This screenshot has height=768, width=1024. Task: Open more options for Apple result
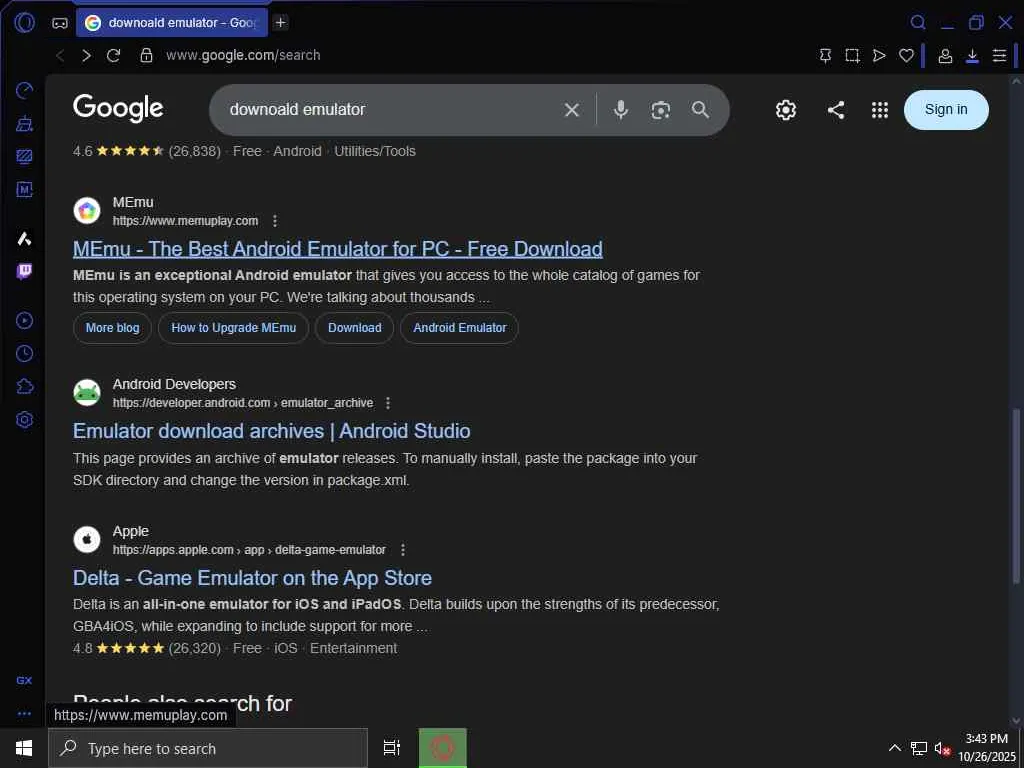coord(403,550)
